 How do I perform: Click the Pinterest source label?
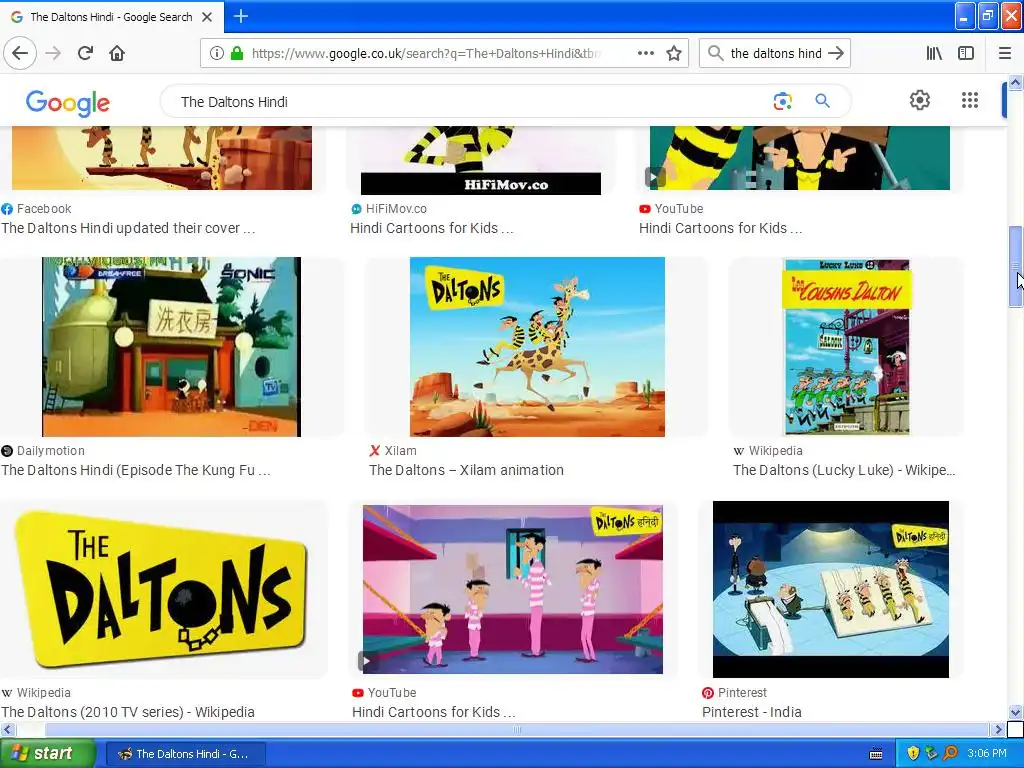pos(743,692)
